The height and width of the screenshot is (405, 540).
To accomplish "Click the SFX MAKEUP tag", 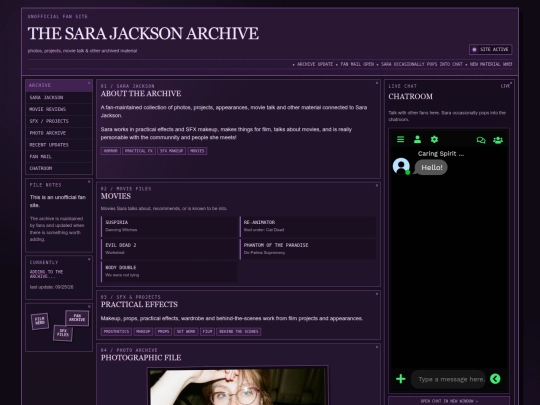I will (x=172, y=151).
